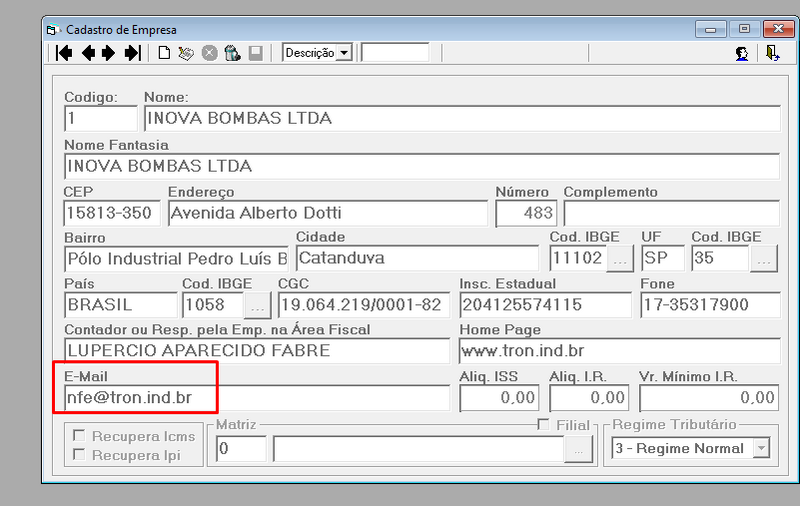Maximize the Cadastro de Empresa window
The image size is (800, 506).
tap(744, 29)
